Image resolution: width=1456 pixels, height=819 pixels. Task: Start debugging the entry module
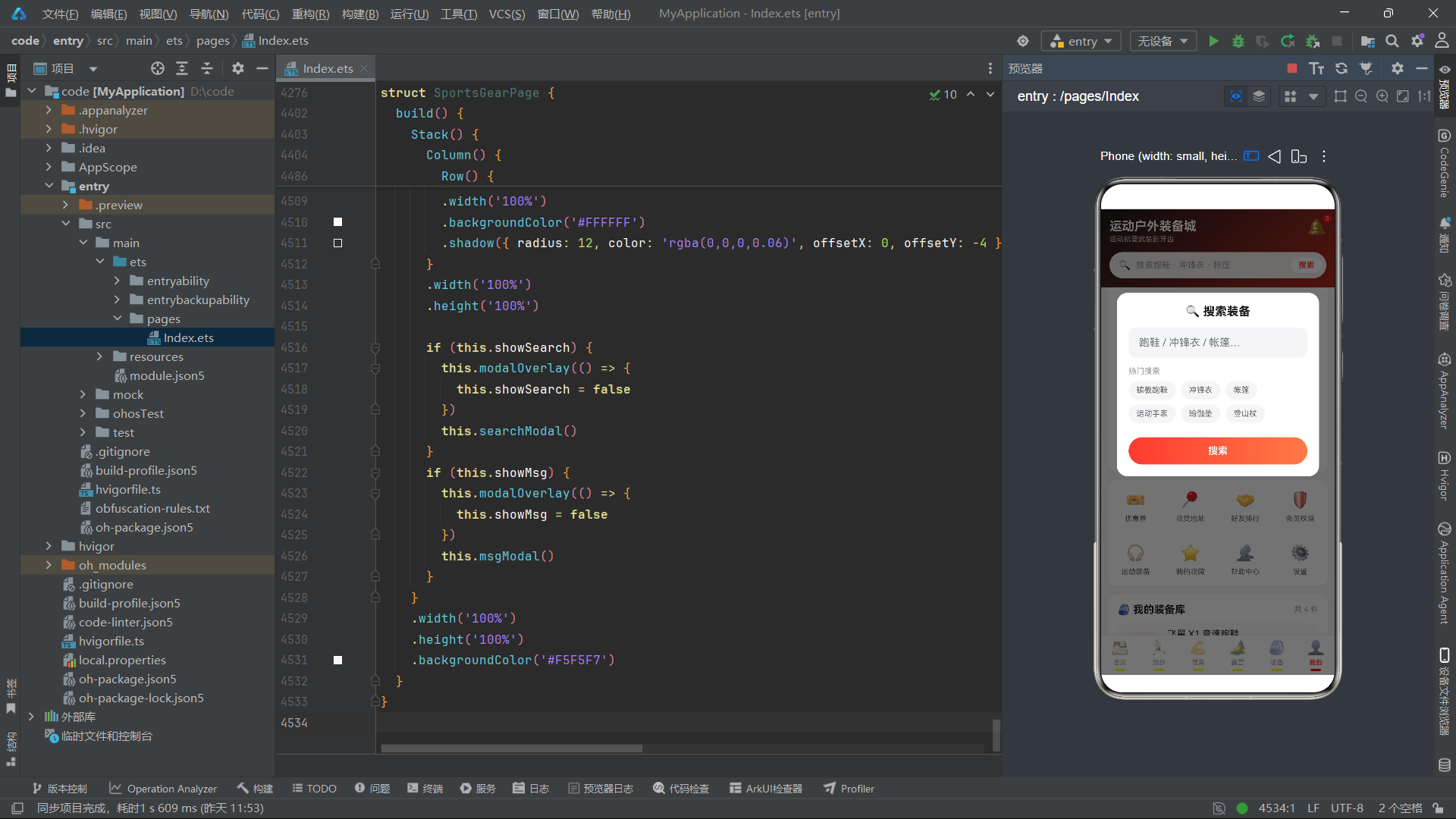pos(1238,41)
